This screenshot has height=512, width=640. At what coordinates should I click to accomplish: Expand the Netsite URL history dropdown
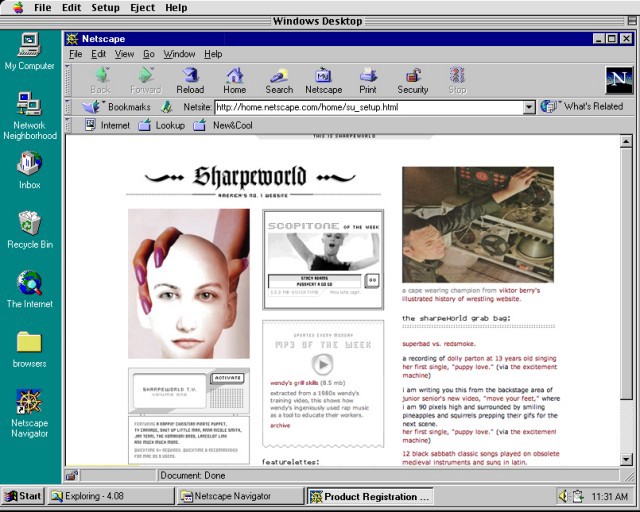(529, 107)
